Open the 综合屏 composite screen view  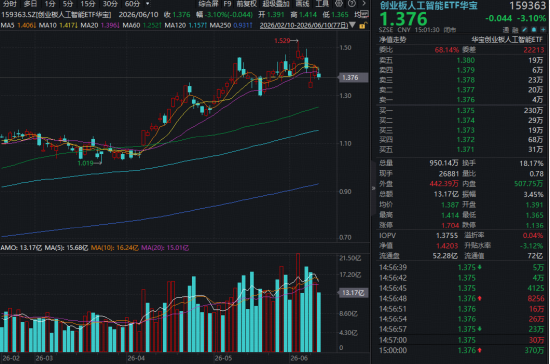point(208,4)
